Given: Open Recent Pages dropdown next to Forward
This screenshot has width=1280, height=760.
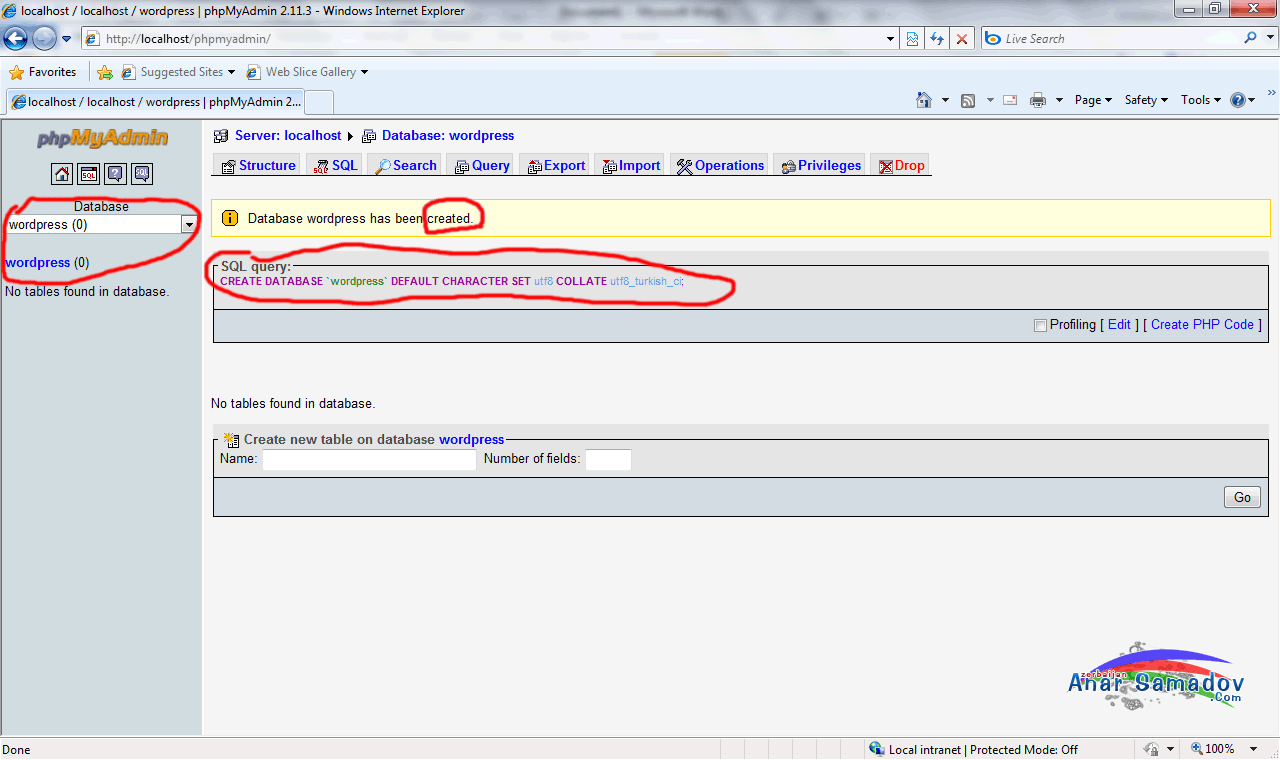Looking at the screenshot, I should [x=67, y=39].
